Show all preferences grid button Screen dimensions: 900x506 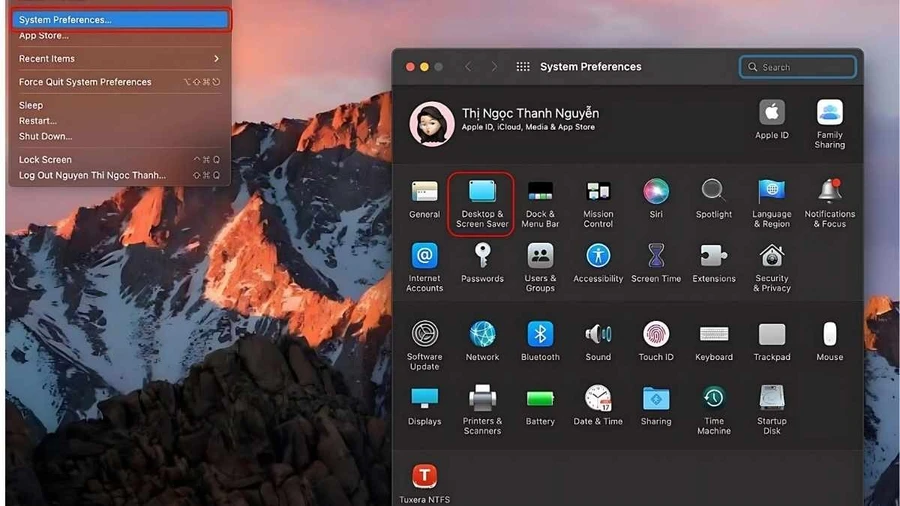click(523, 67)
